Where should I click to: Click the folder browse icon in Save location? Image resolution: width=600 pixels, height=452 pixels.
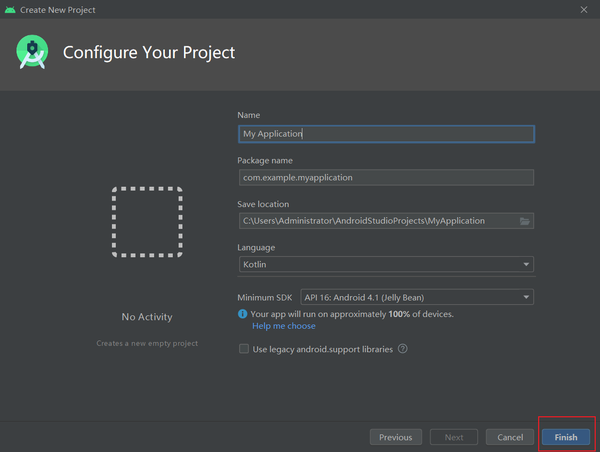point(525,221)
